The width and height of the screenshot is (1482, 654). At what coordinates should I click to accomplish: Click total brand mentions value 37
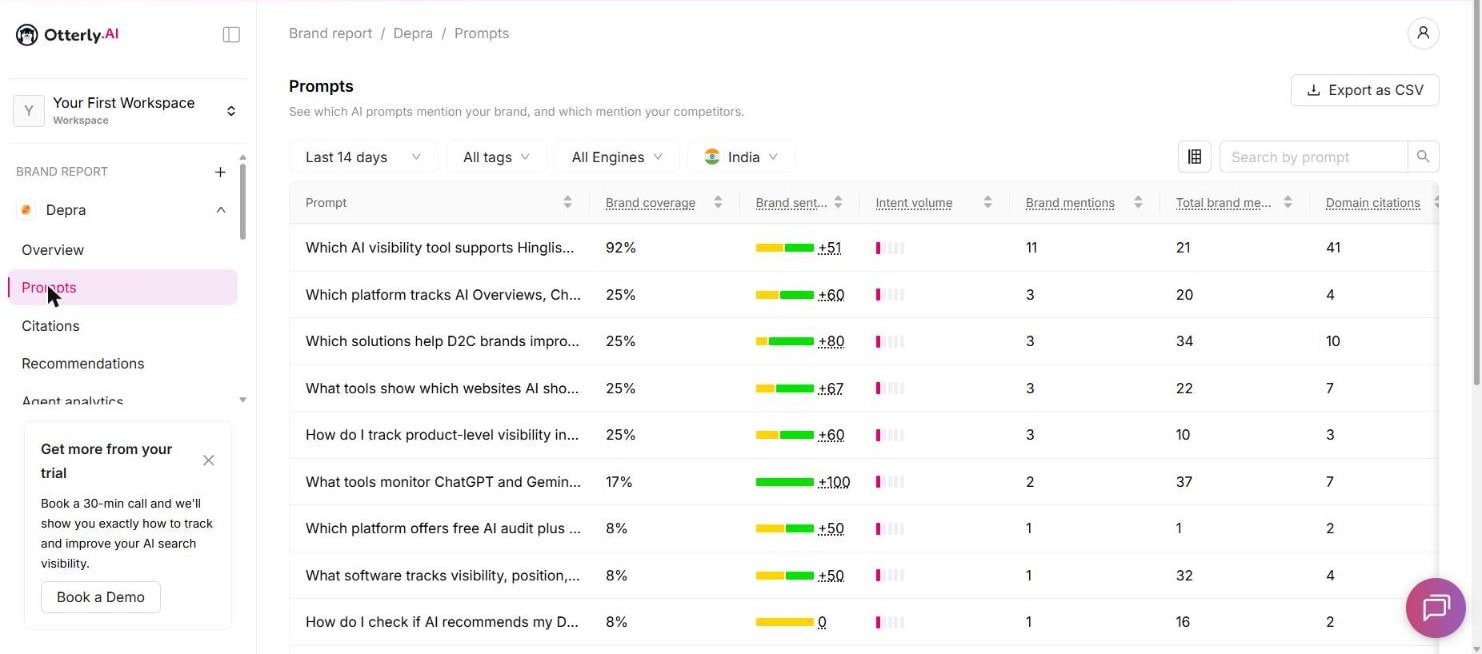[1184, 482]
